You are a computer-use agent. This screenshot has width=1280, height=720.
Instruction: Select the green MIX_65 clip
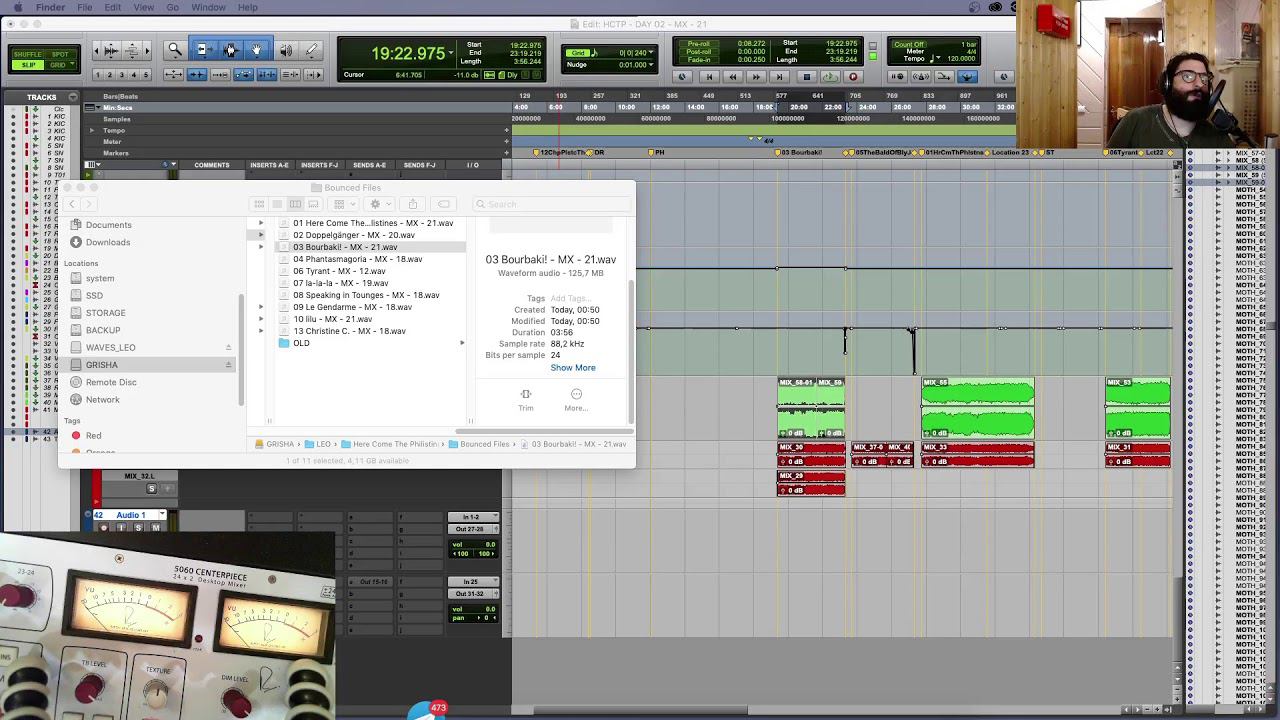pyautogui.click(x=978, y=408)
